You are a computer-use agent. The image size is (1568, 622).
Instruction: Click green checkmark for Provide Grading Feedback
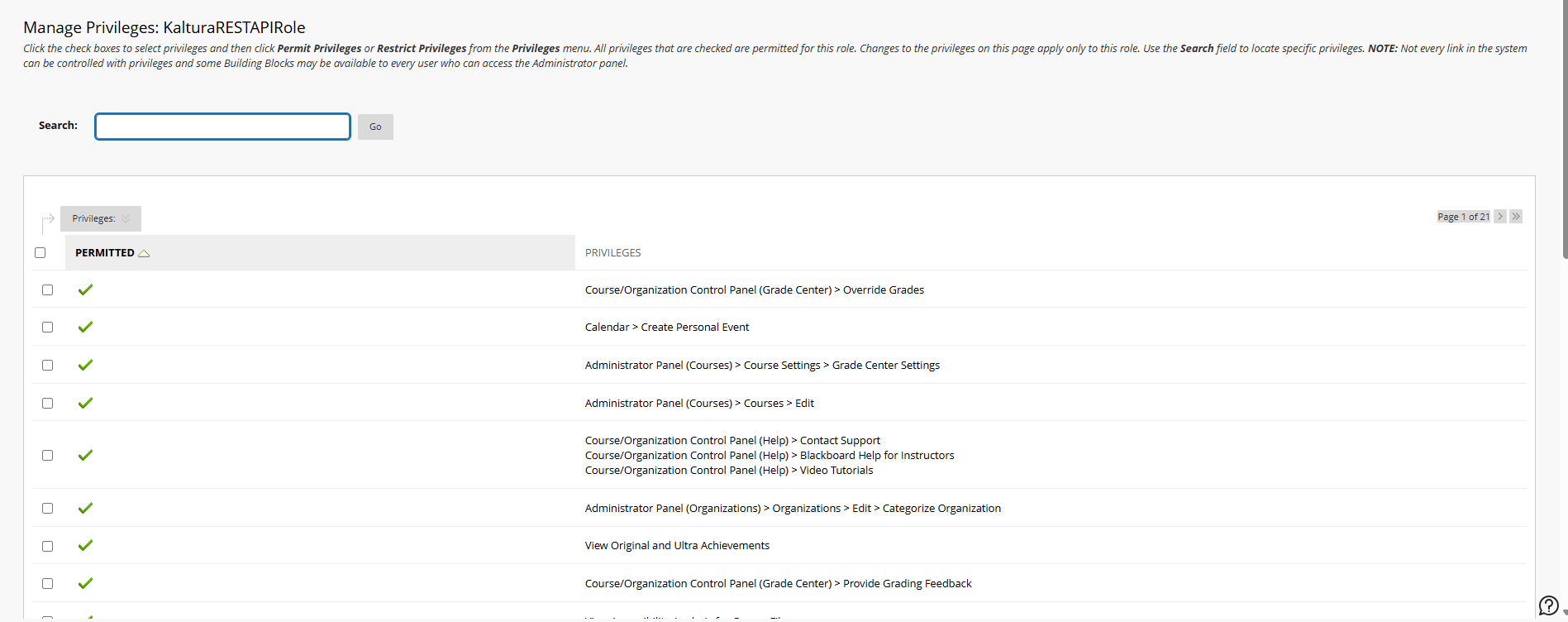[x=85, y=583]
